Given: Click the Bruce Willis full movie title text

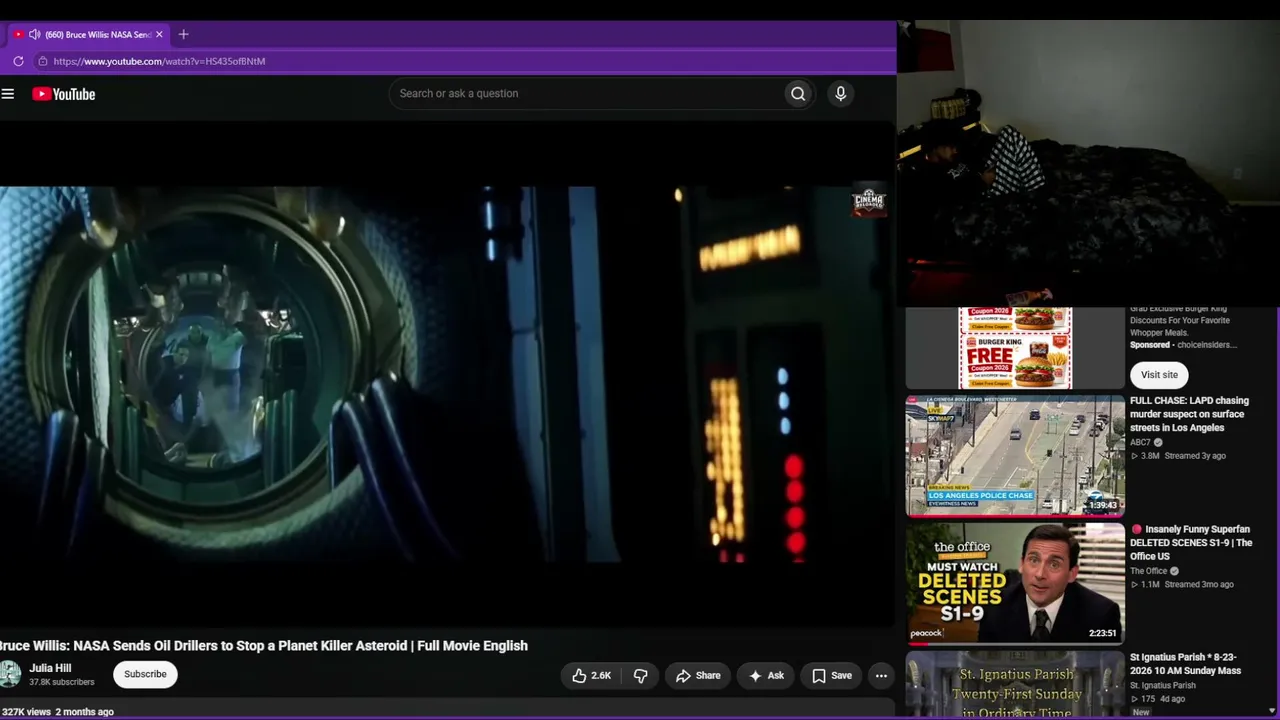Looking at the screenshot, I should 264,646.
